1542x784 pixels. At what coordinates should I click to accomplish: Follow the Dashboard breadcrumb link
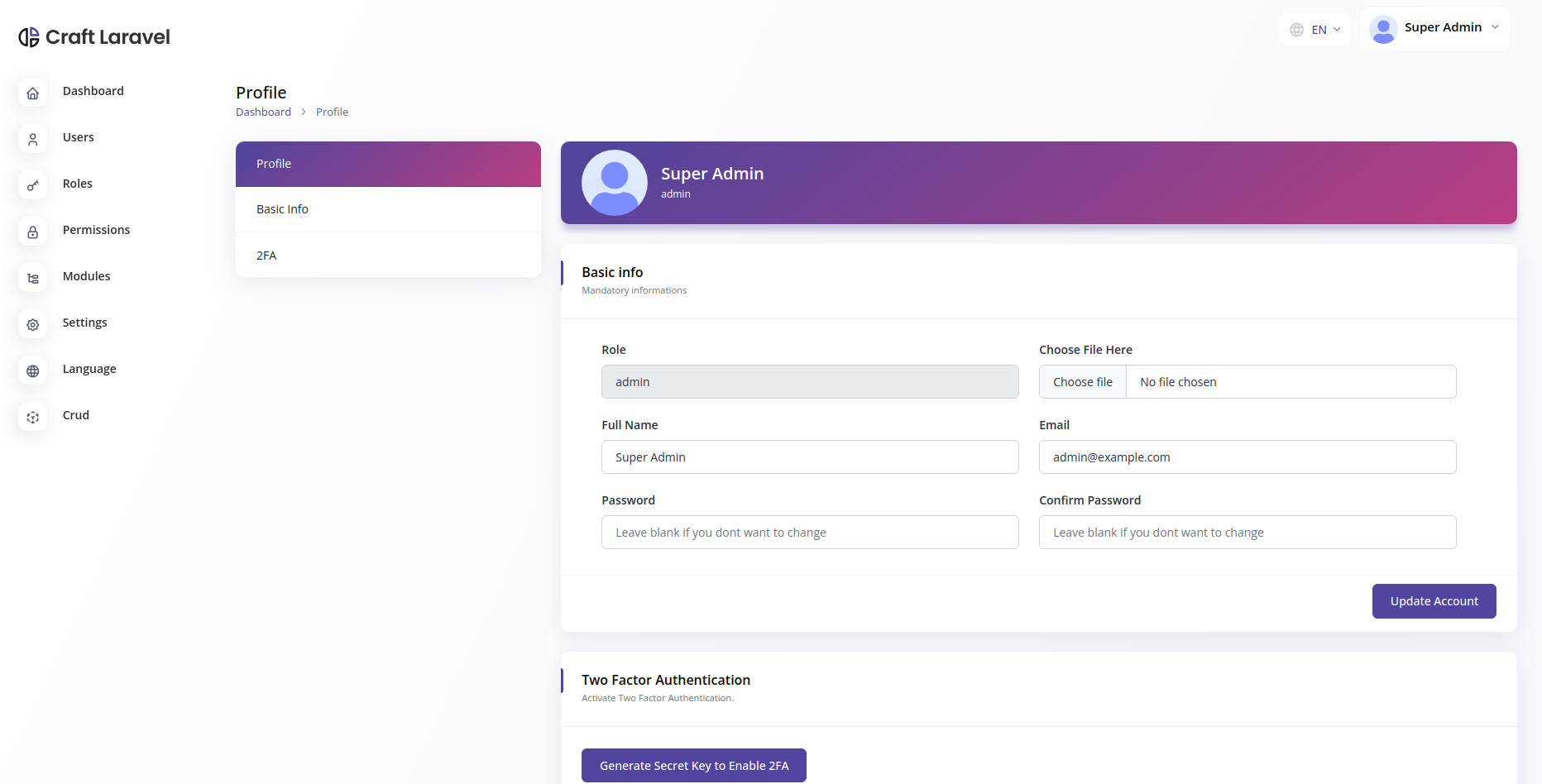point(263,112)
